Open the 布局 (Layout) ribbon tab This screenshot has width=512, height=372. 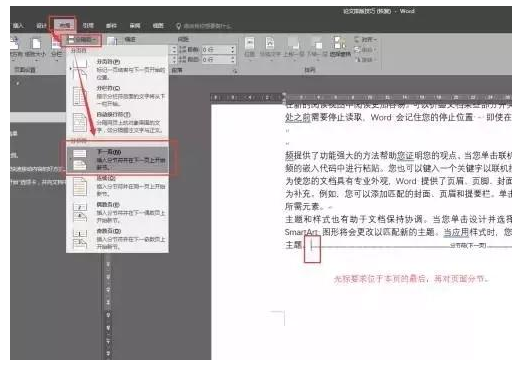65,25
